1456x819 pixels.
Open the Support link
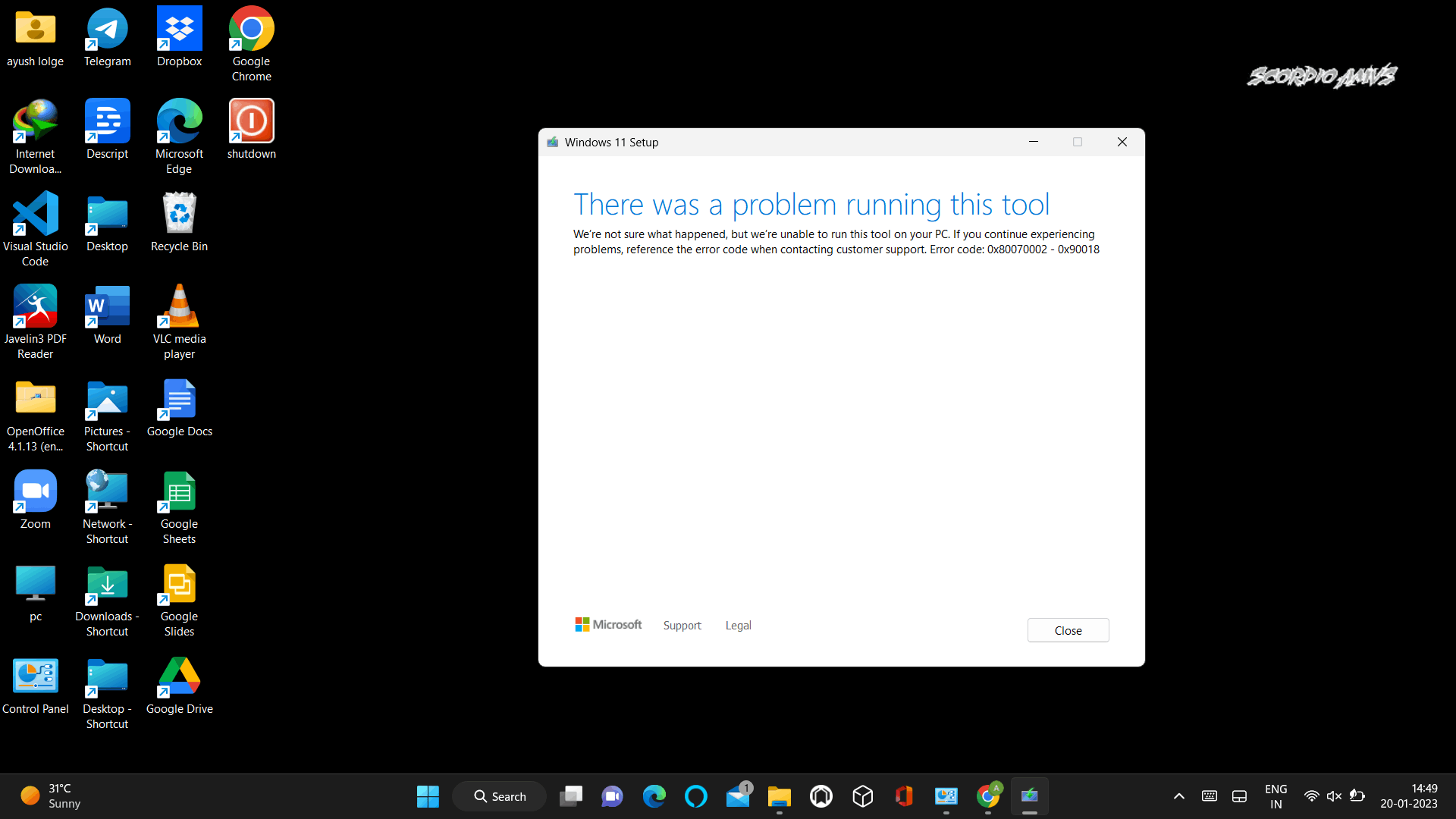[x=682, y=626]
